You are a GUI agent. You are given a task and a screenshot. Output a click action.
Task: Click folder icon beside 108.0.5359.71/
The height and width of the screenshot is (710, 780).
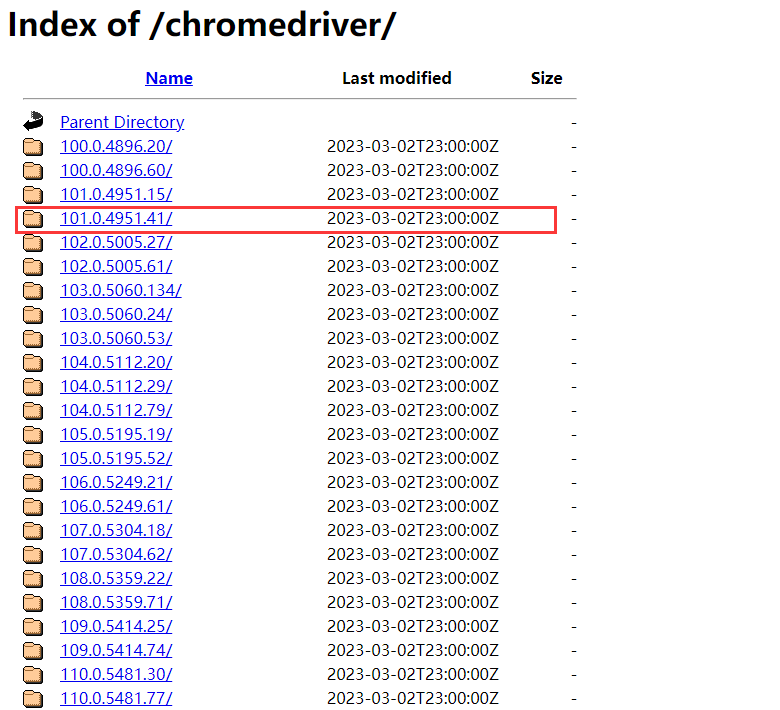coord(33,603)
